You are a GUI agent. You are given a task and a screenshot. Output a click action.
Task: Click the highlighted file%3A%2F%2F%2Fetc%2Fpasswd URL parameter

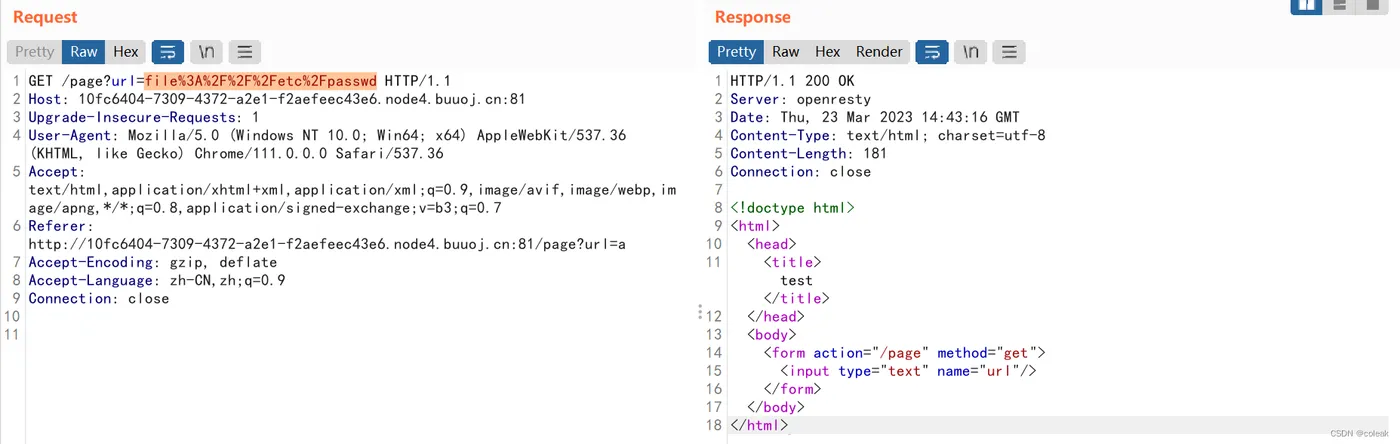(x=261, y=81)
